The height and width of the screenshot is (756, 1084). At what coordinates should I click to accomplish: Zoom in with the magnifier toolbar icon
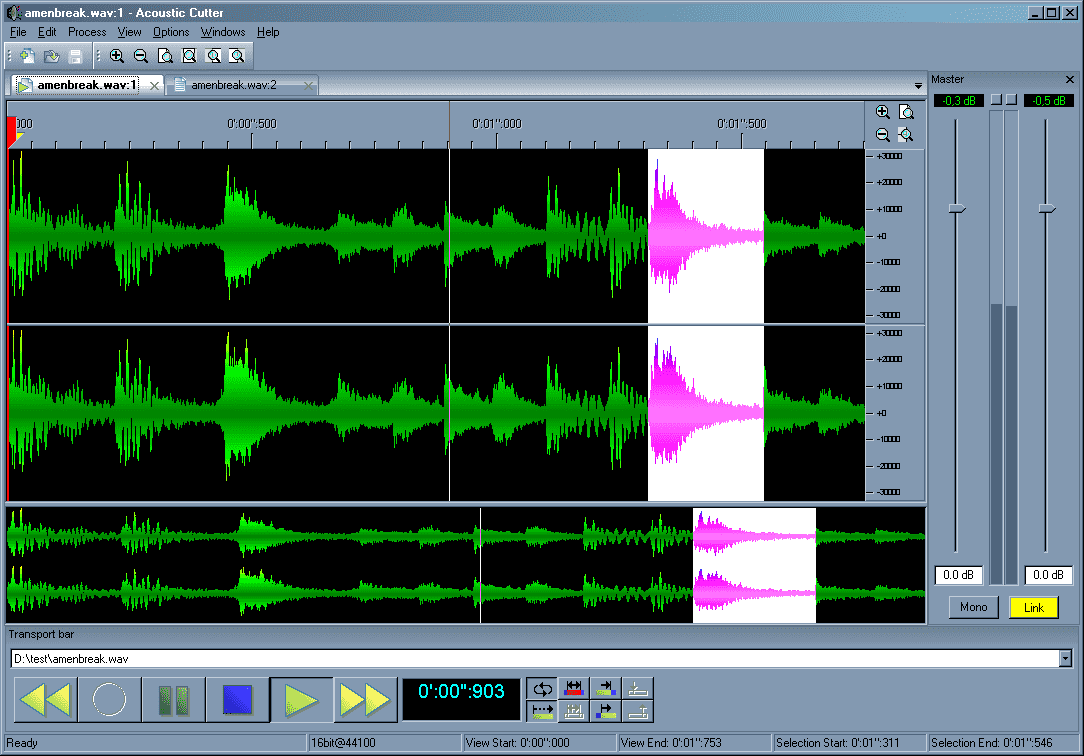[117, 56]
